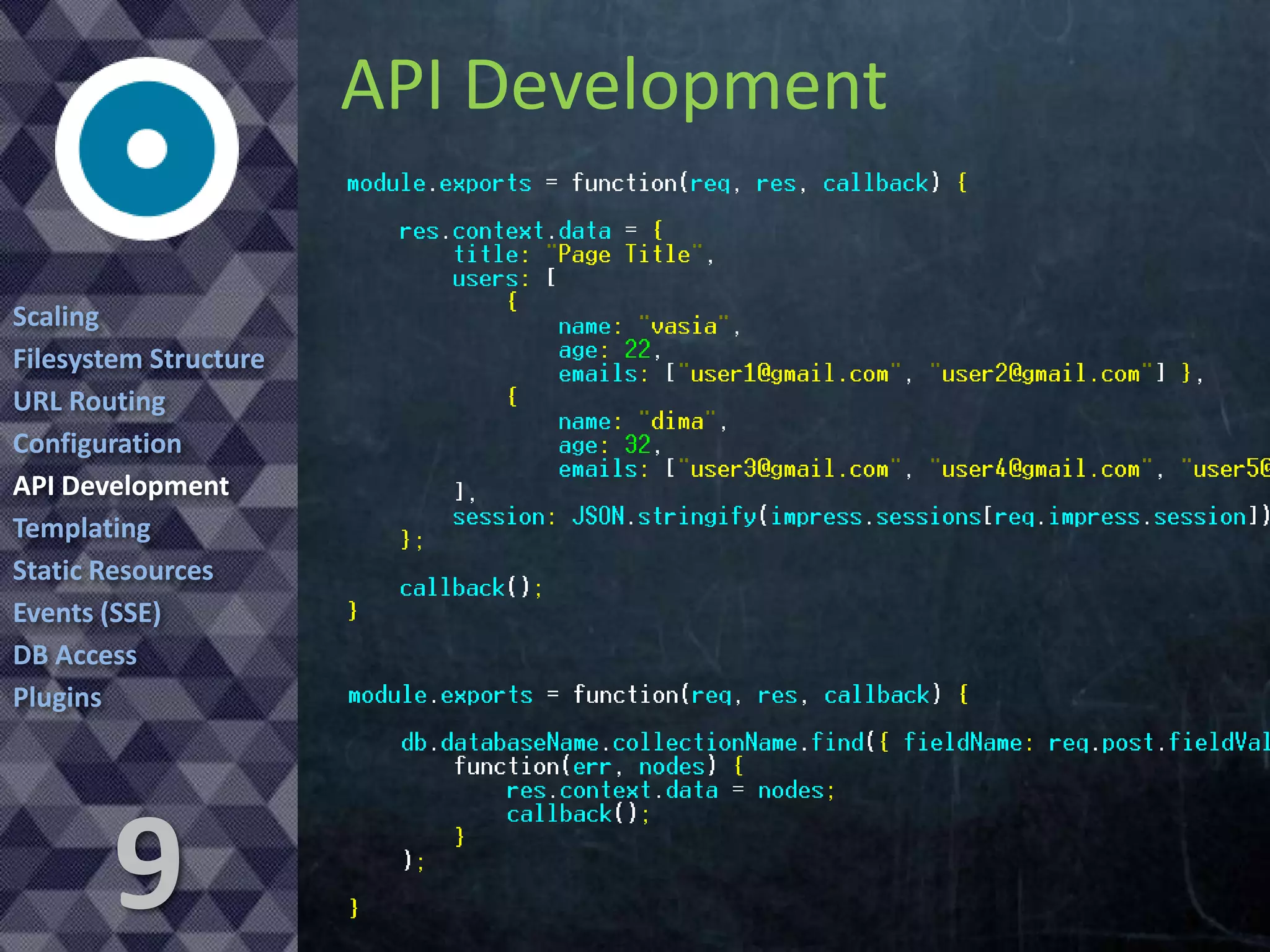
Task: Click the first callback(); line under session
Action: point(471,588)
